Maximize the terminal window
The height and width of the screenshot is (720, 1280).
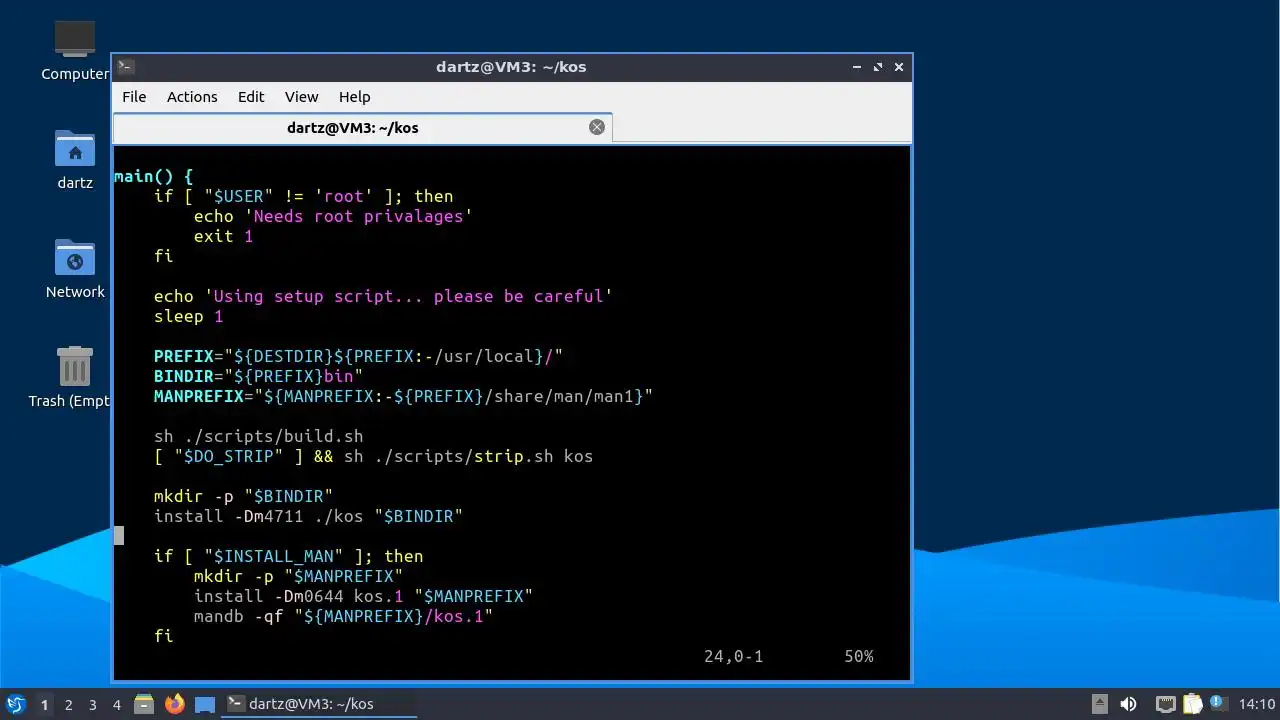pos(878,67)
